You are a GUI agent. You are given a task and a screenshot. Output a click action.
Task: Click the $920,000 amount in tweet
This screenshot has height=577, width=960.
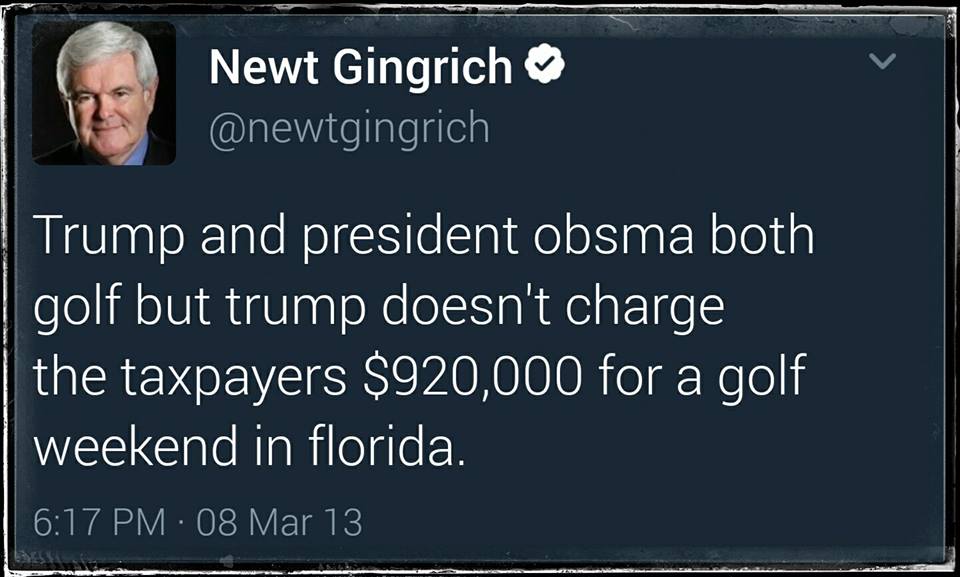(472, 376)
